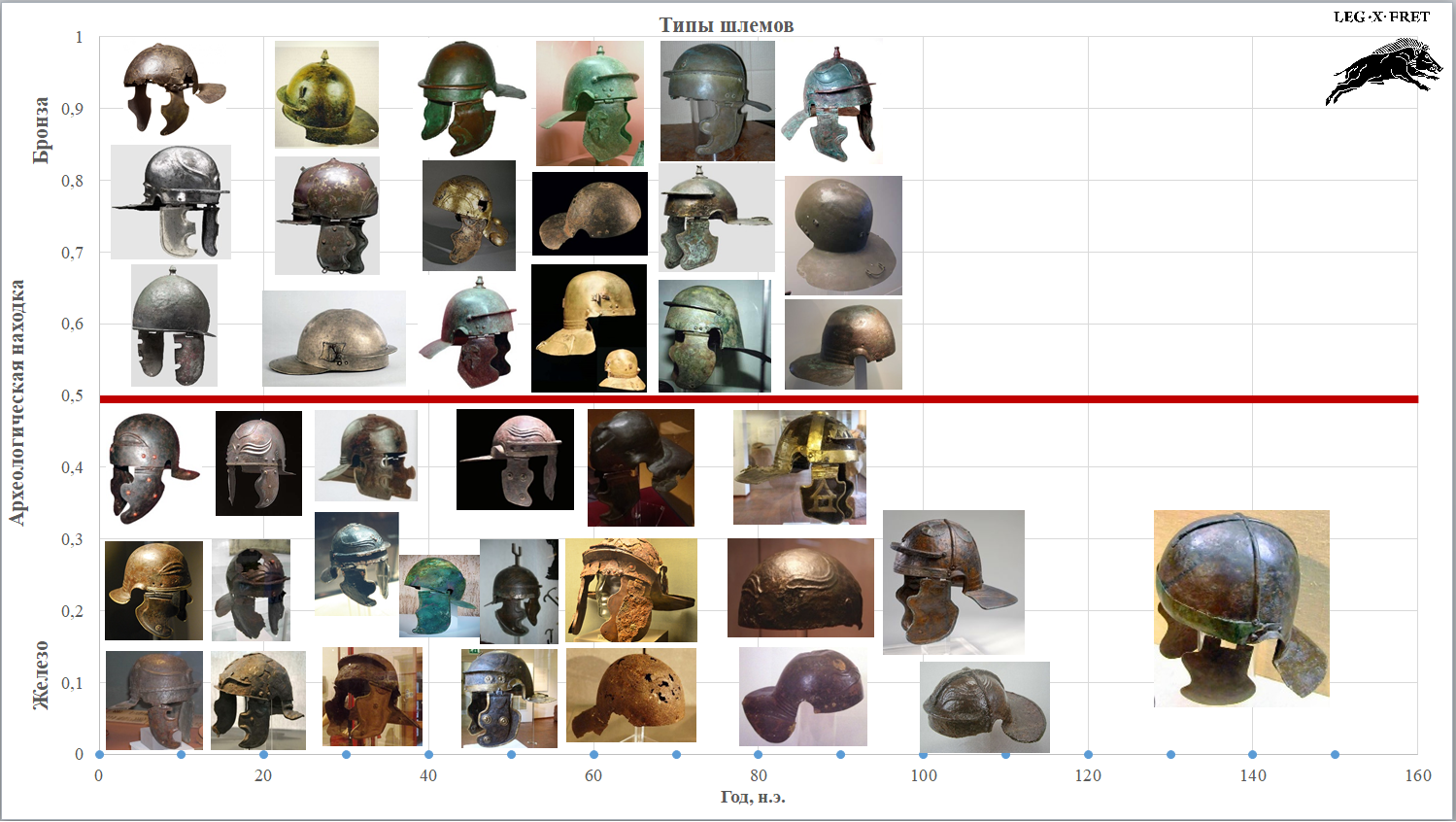Select the bare bowl helmet on black background
1456x822 pixels.
click(590, 214)
